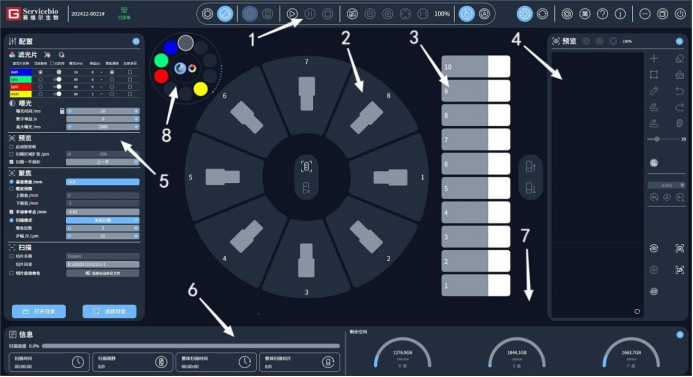Select the crosshair plus tool in preview panel
The height and width of the screenshot is (377, 693).
(654, 58)
